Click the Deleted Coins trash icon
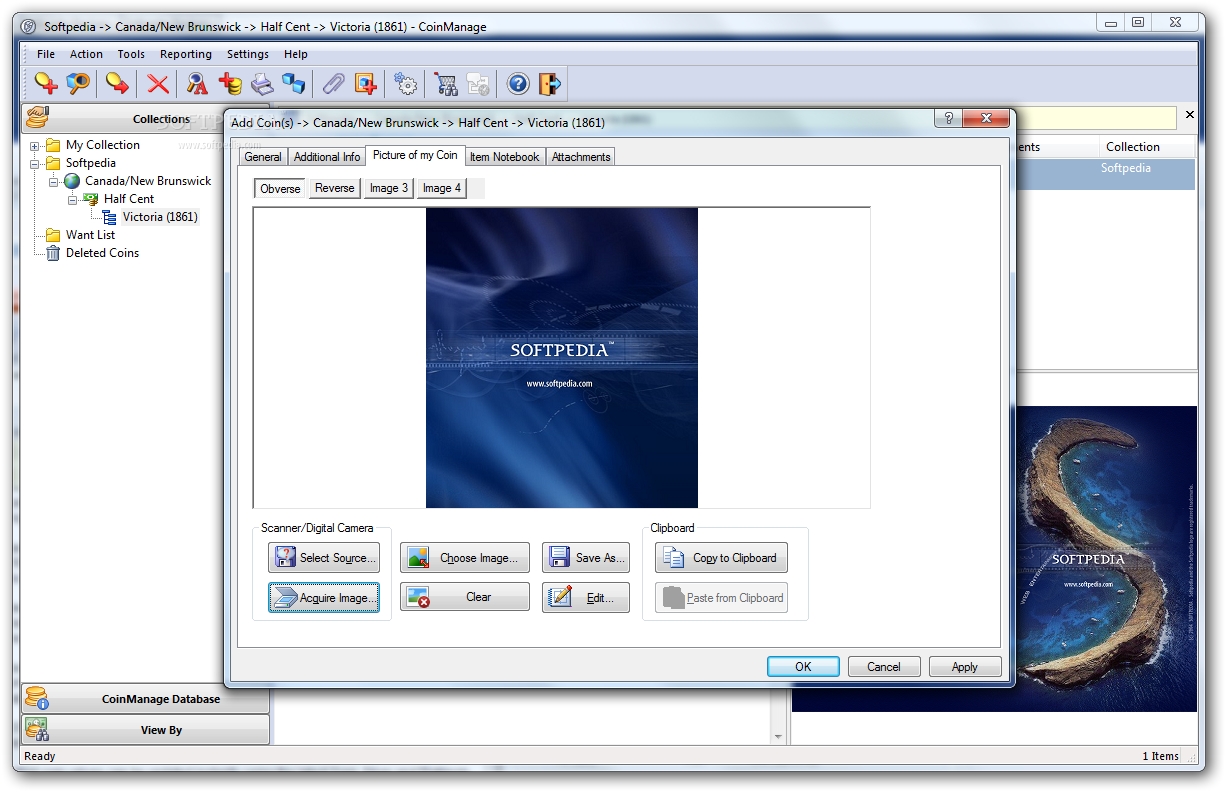Image resolution: width=1226 pixels, height=792 pixels. (x=53, y=253)
